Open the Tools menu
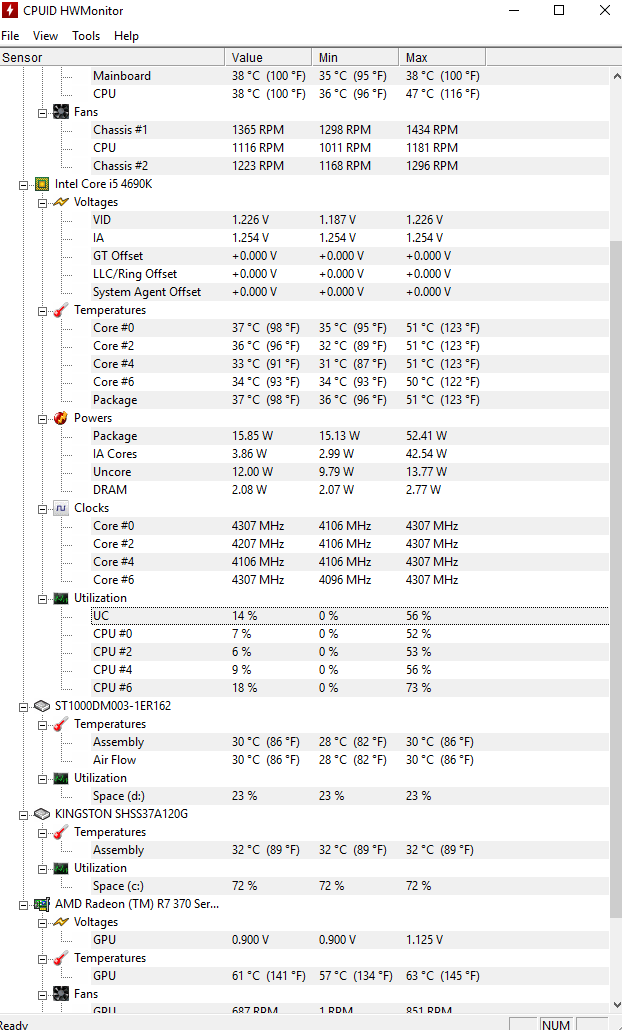Screen dimensions: 622x1030 tap(86, 36)
